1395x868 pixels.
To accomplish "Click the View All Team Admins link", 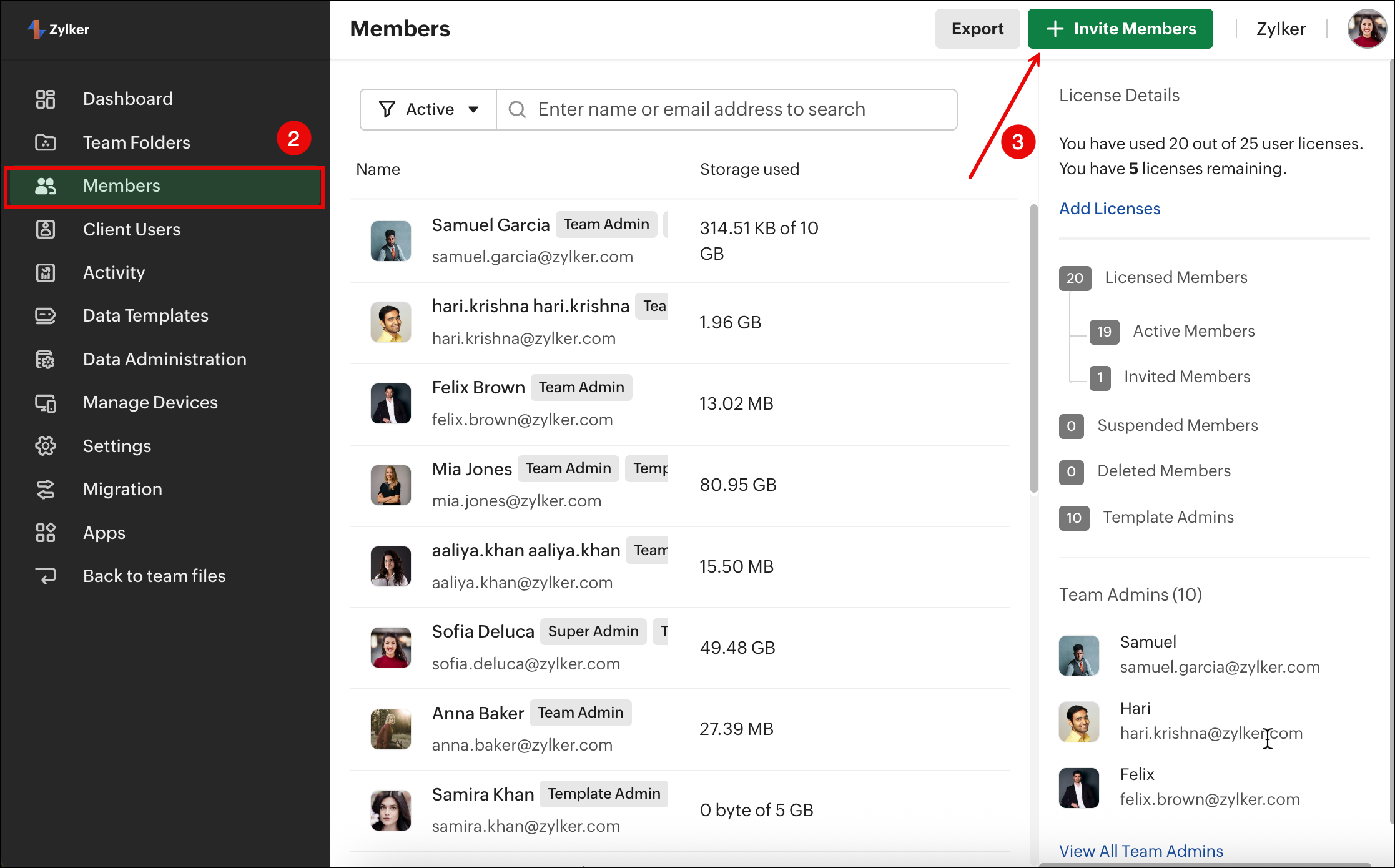I will [x=1141, y=851].
